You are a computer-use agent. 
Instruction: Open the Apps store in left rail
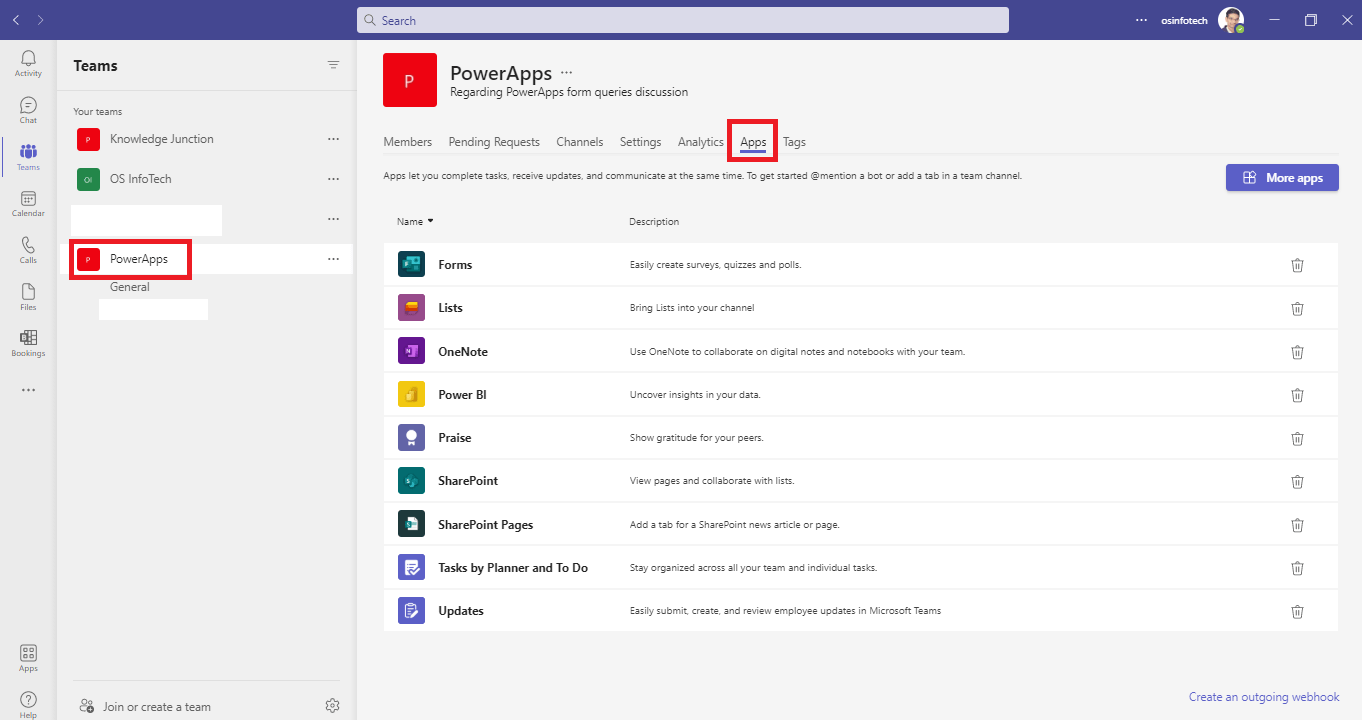28,658
